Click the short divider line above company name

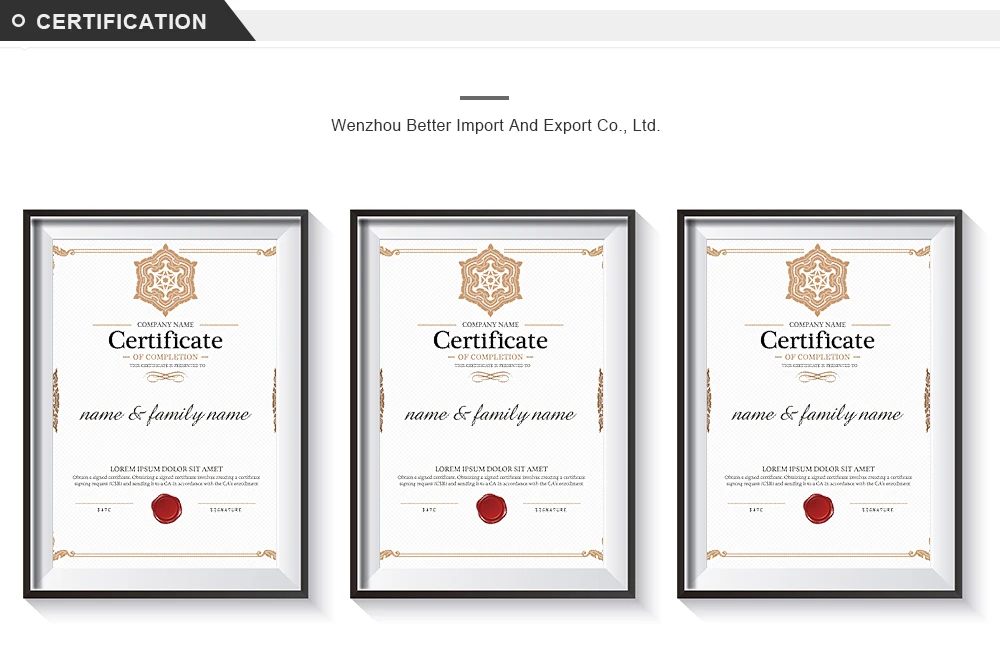coord(485,98)
